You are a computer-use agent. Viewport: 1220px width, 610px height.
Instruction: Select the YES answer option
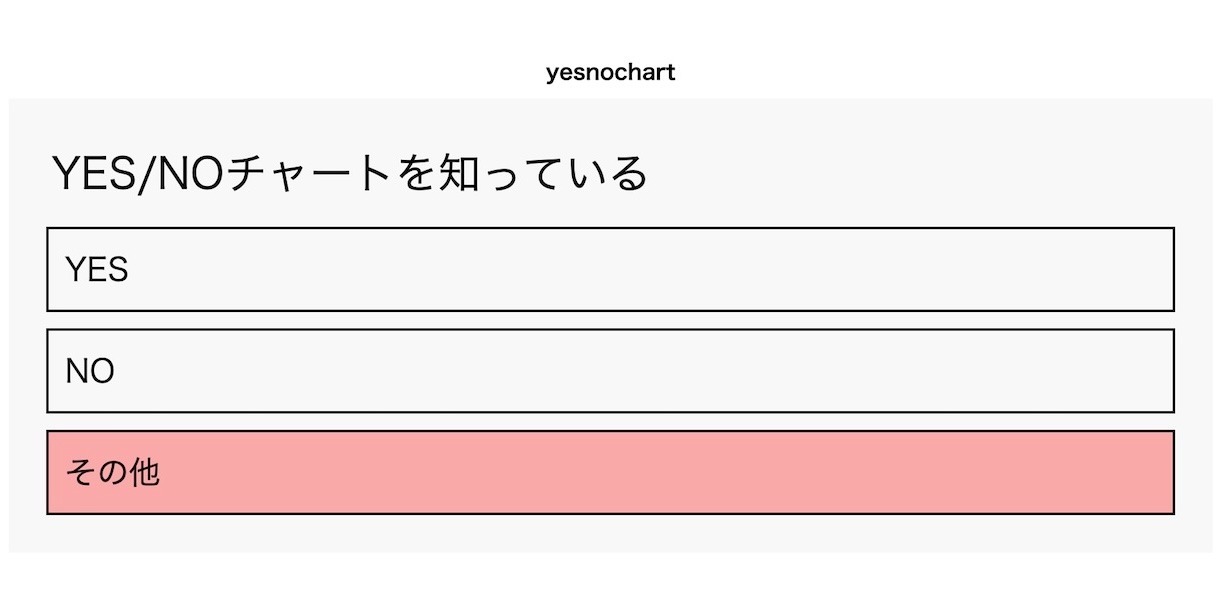click(610, 269)
